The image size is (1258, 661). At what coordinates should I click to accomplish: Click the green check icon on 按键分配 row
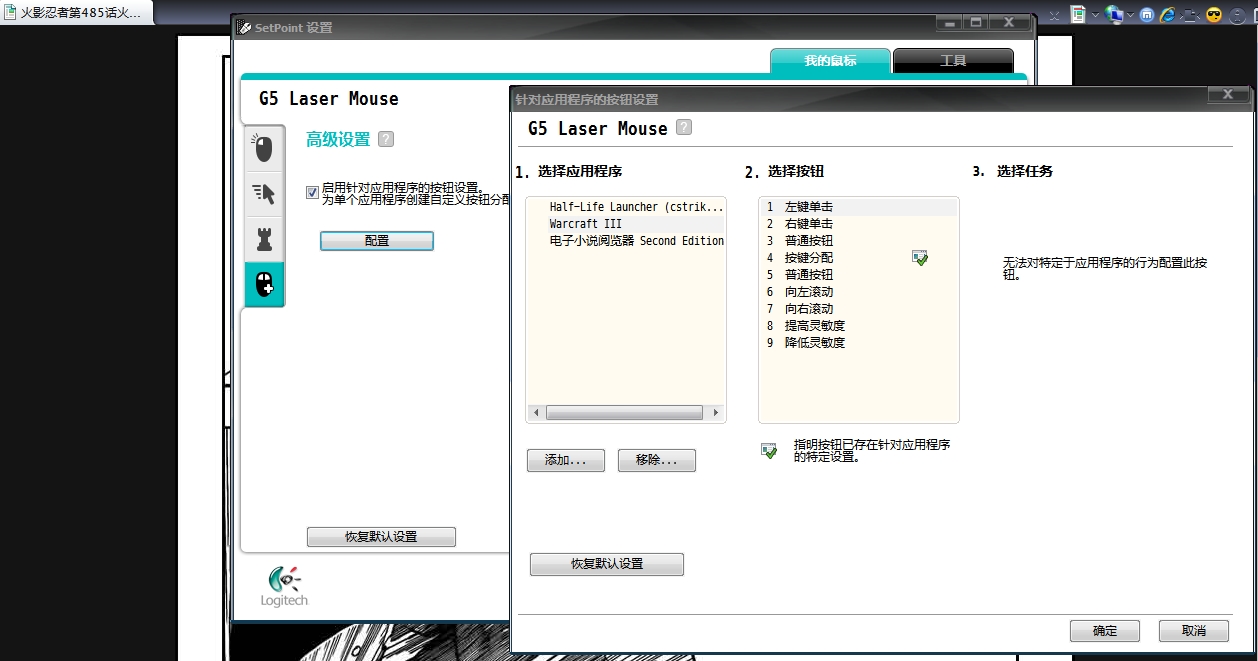921,258
